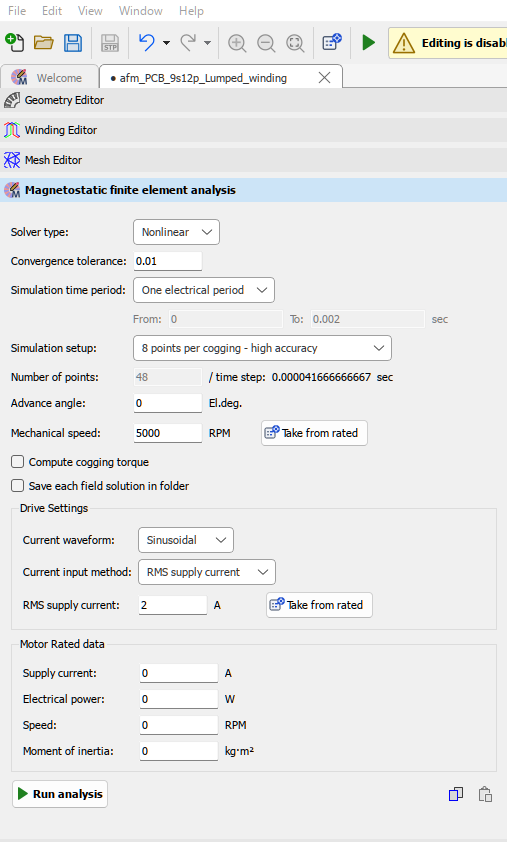The height and width of the screenshot is (842, 507).
Task: Open the Simulation time period dropdown
Action: click(204, 290)
